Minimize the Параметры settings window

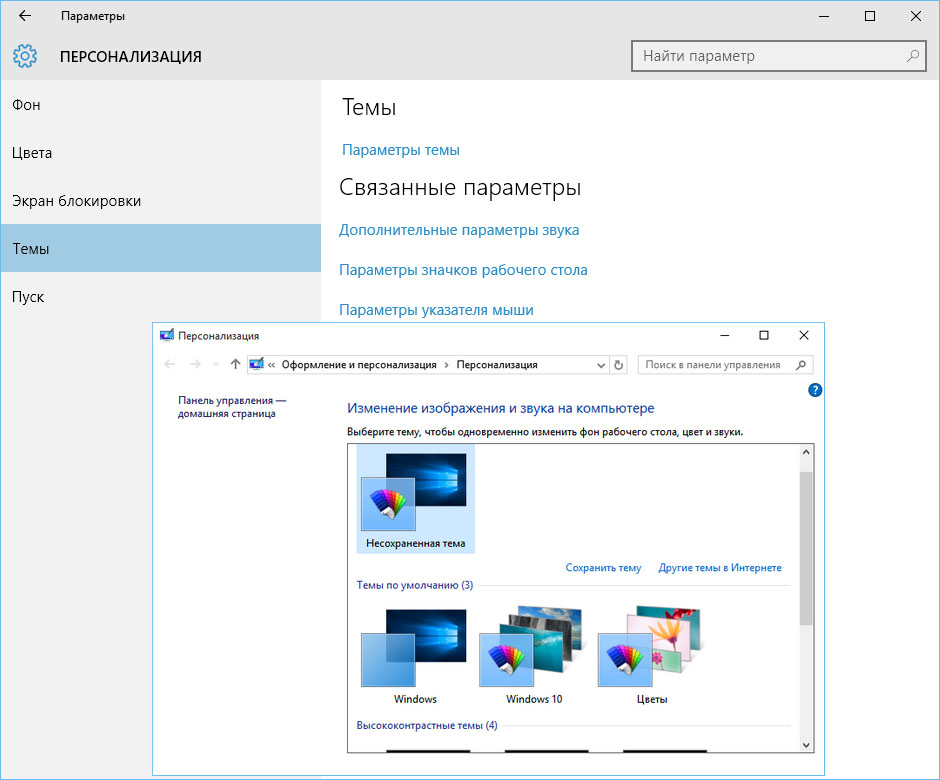(824, 16)
